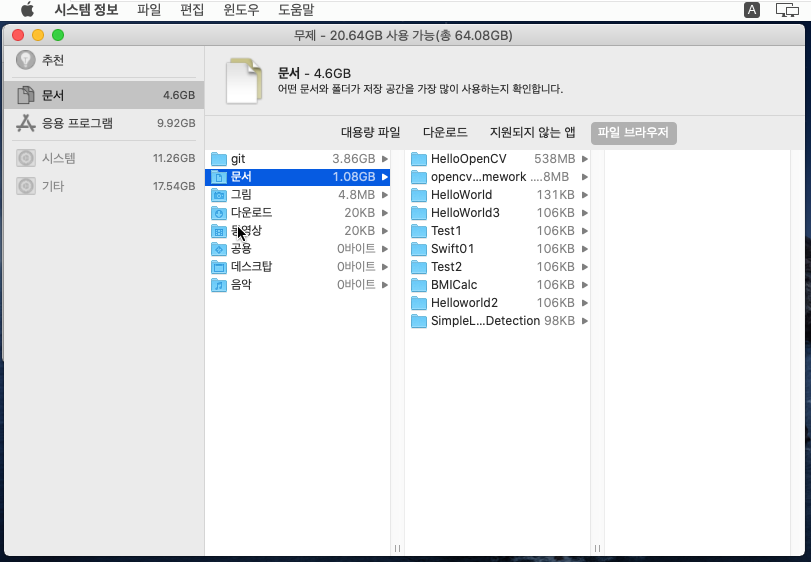Open the File (파일) menu

(x=148, y=10)
